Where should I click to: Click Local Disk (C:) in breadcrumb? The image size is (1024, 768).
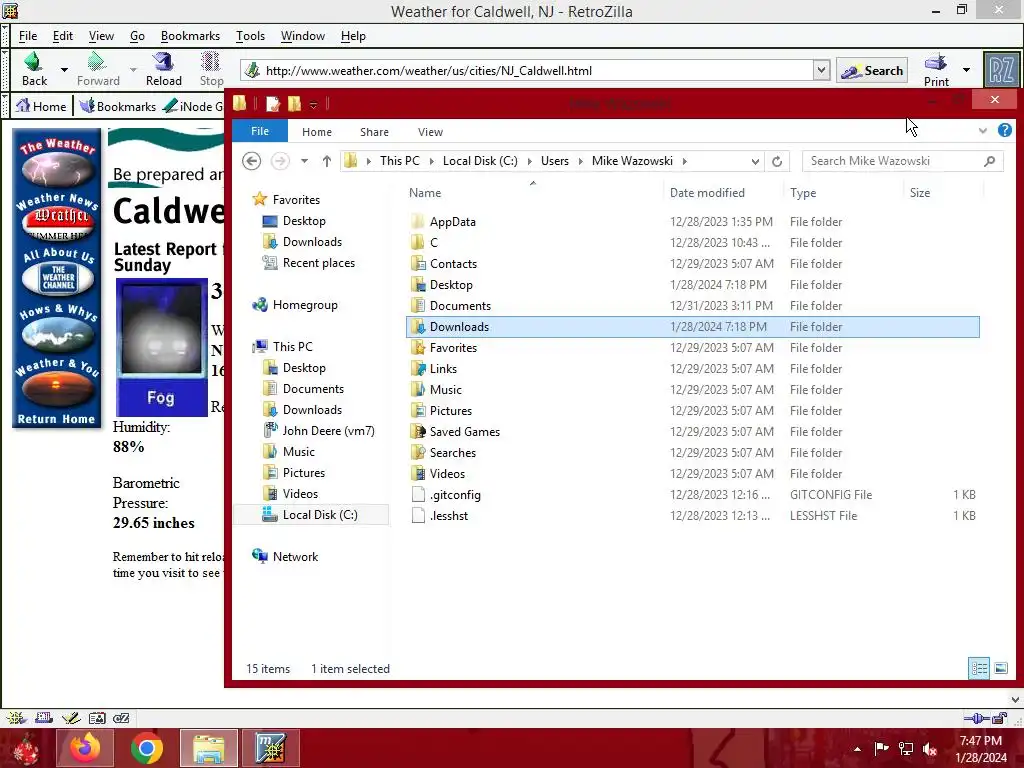(480, 161)
